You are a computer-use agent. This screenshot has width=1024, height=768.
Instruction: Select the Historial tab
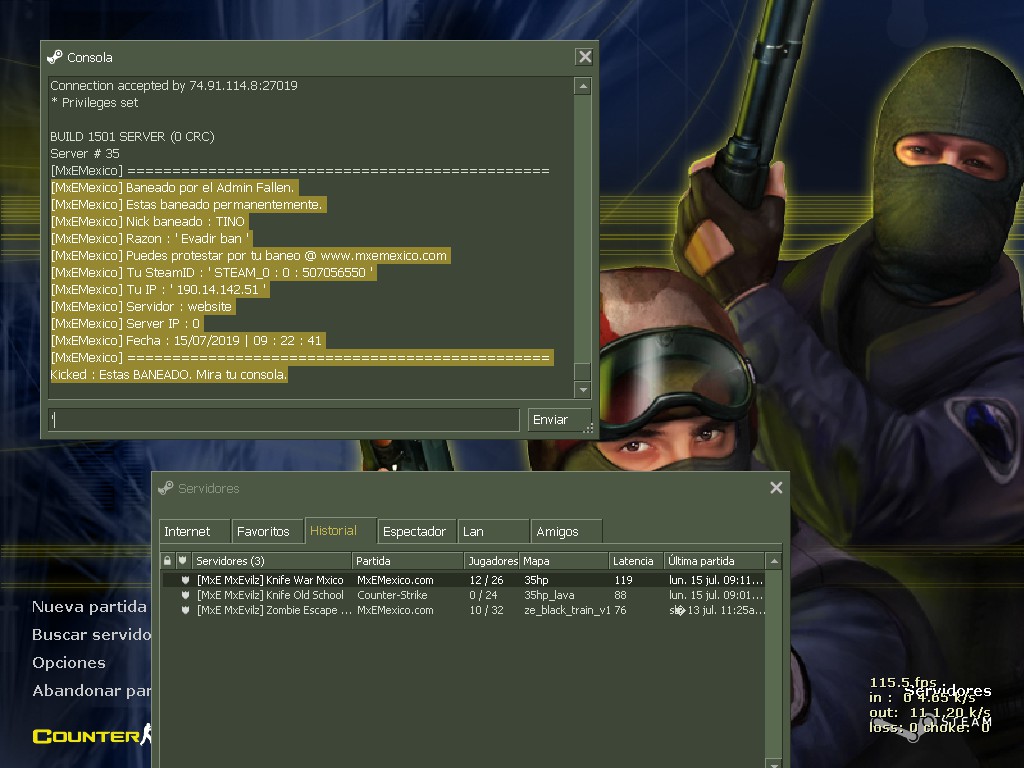(340, 530)
